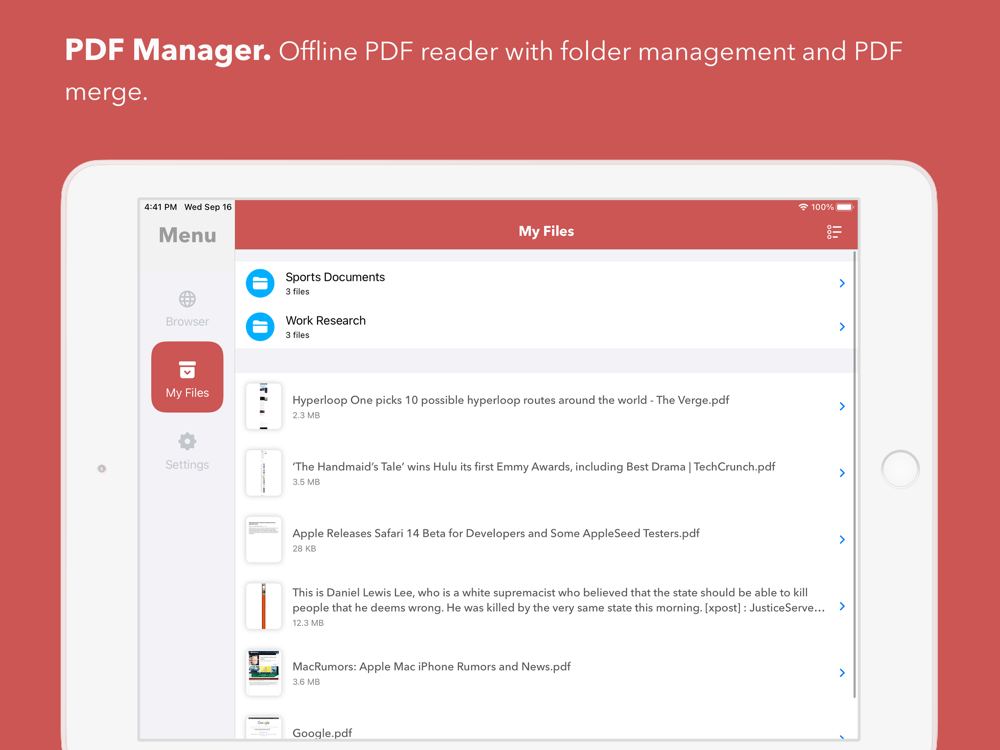Tap the battery indicator icon
Viewport: 1000px width, 750px height.
(x=844, y=207)
